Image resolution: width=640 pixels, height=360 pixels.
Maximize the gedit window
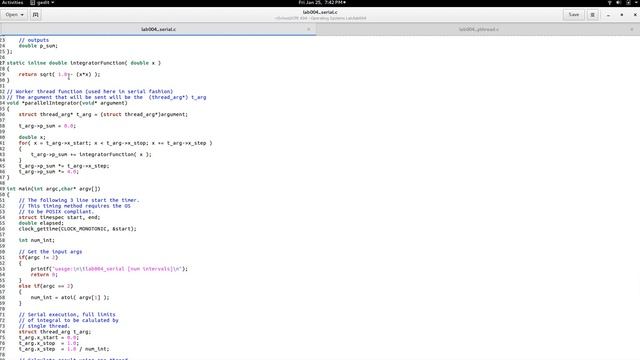pos(622,15)
